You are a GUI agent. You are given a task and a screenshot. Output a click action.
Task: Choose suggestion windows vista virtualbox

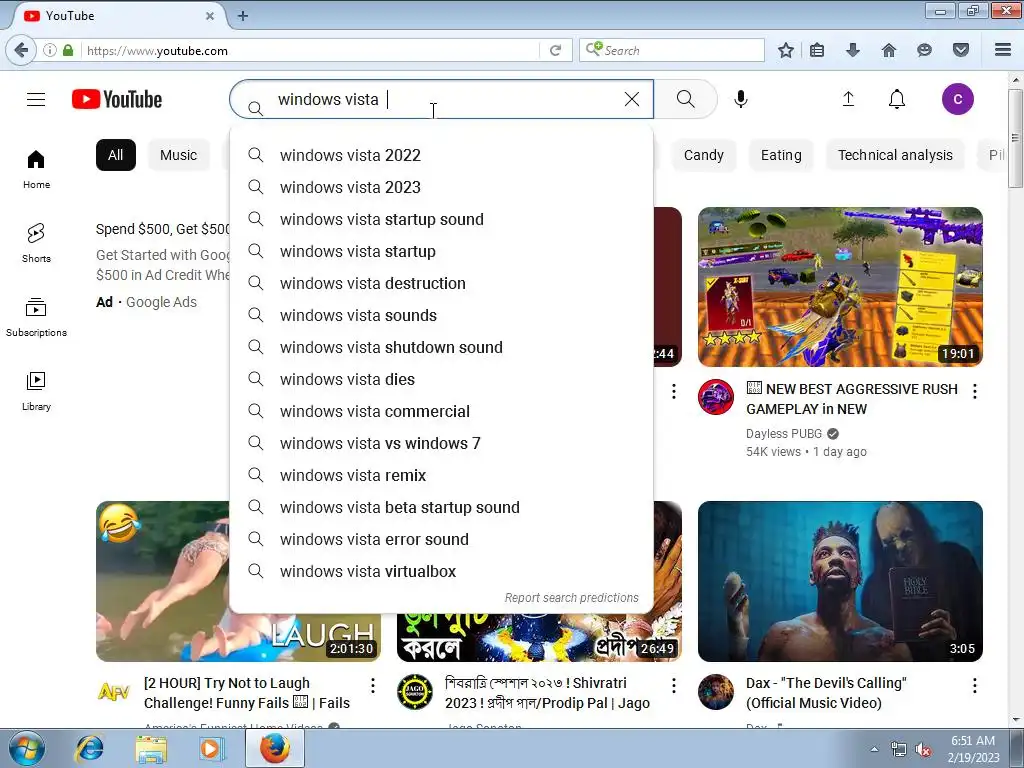coord(441,571)
